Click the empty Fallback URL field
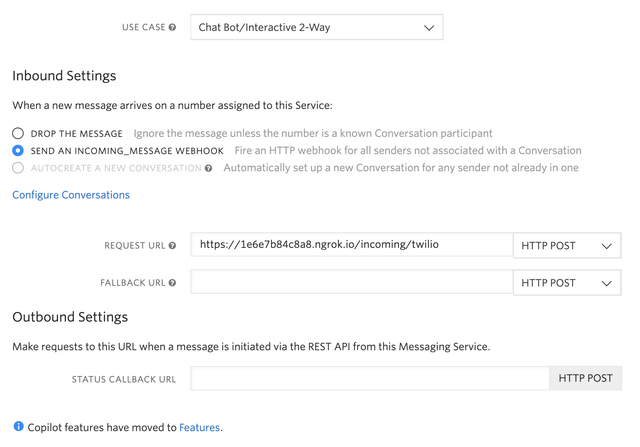Image resolution: width=640 pixels, height=447 pixels. coord(352,281)
